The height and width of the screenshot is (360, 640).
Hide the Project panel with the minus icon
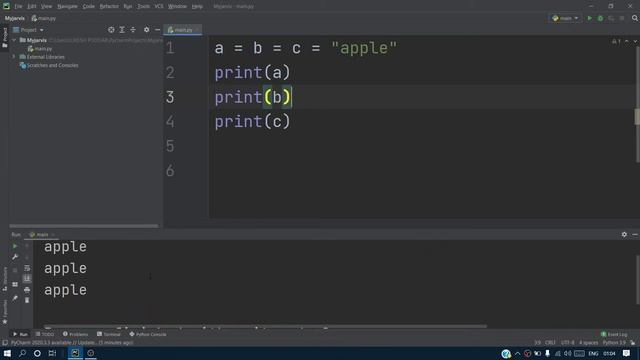tap(157, 30)
